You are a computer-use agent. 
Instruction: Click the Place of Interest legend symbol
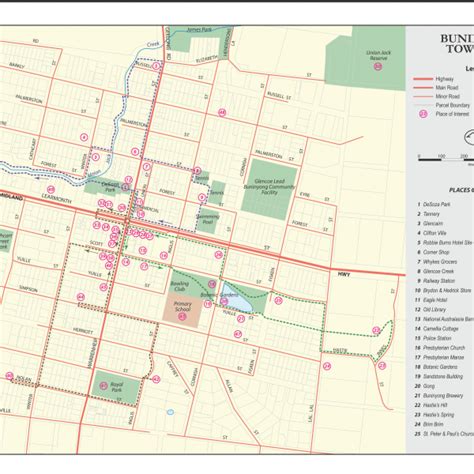(423, 114)
